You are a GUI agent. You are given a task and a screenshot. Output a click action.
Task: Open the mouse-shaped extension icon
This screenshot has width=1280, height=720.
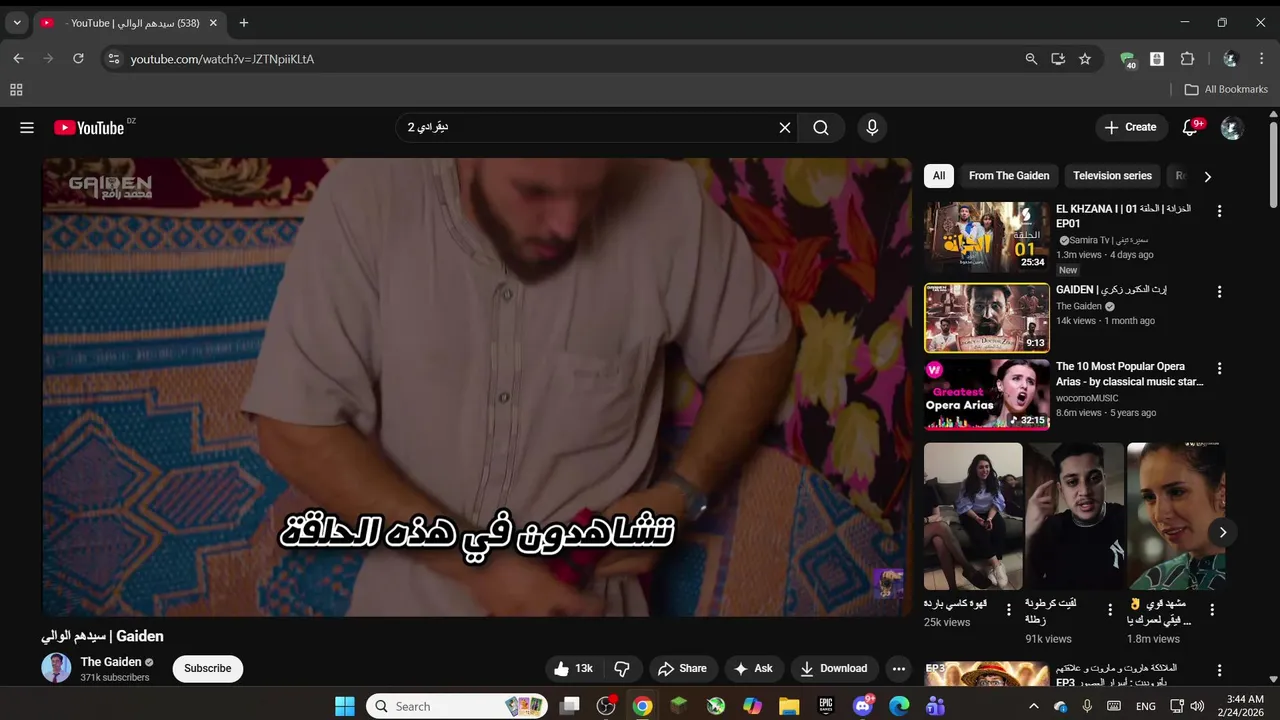[x=1157, y=59]
